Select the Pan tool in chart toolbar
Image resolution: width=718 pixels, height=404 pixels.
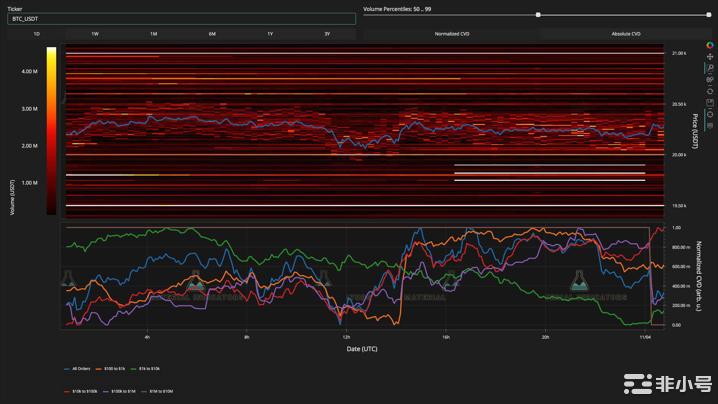[x=709, y=56]
